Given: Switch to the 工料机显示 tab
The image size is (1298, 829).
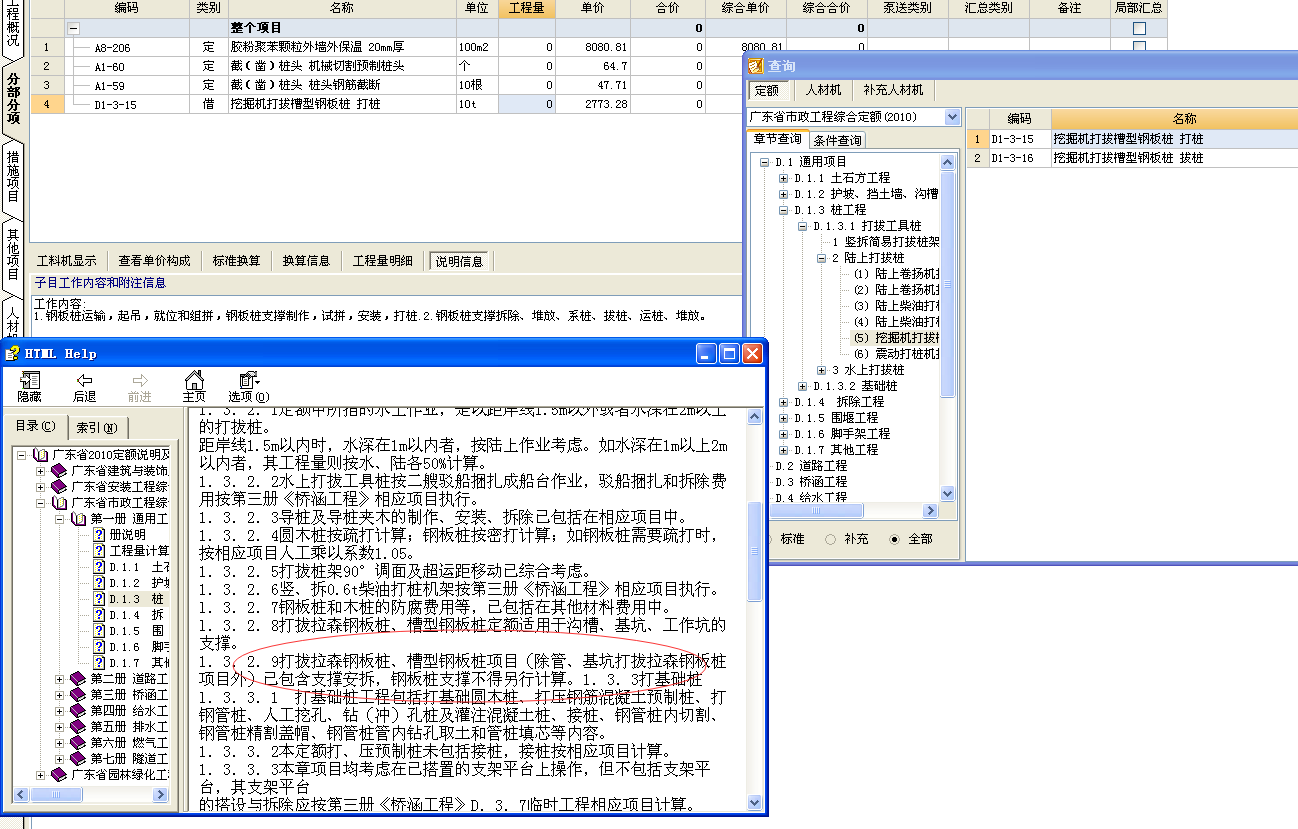Looking at the screenshot, I should [x=67, y=261].
